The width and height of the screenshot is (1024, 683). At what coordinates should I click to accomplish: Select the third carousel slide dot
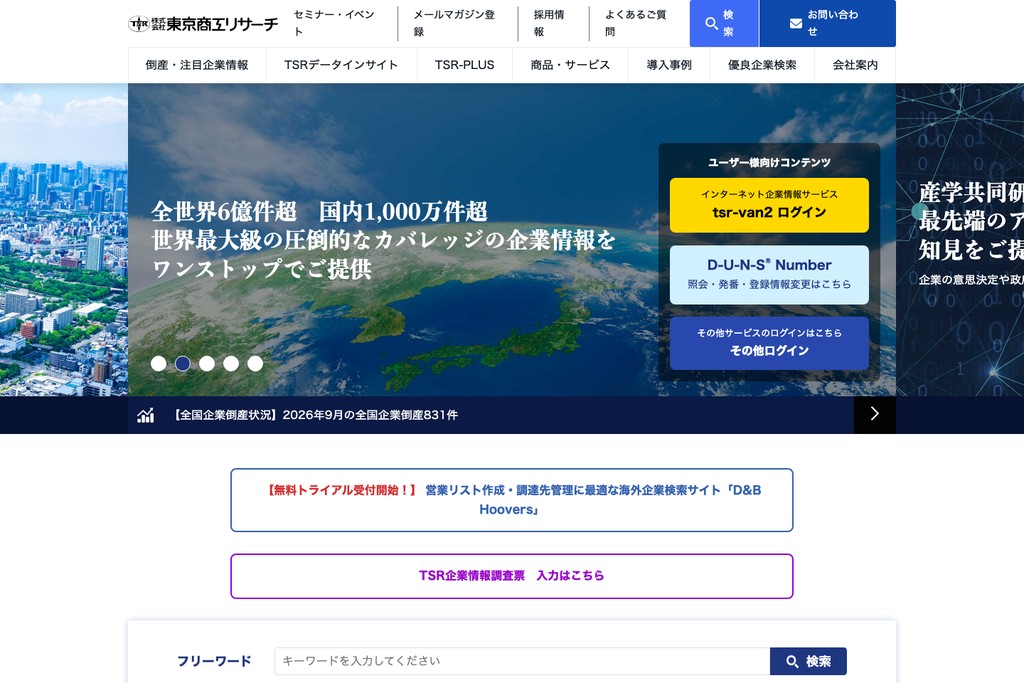tap(207, 364)
